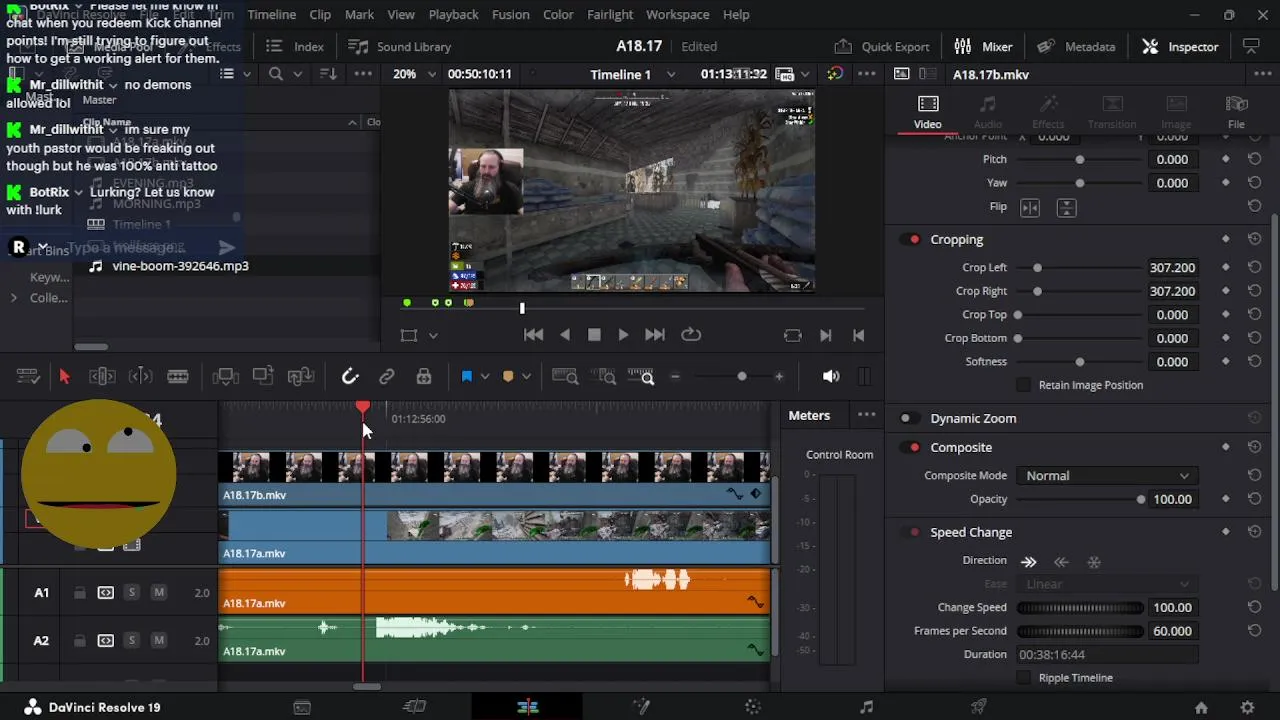Toggle the timeline Snapping magnet icon
The height and width of the screenshot is (720, 1280).
(x=350, y=377)
